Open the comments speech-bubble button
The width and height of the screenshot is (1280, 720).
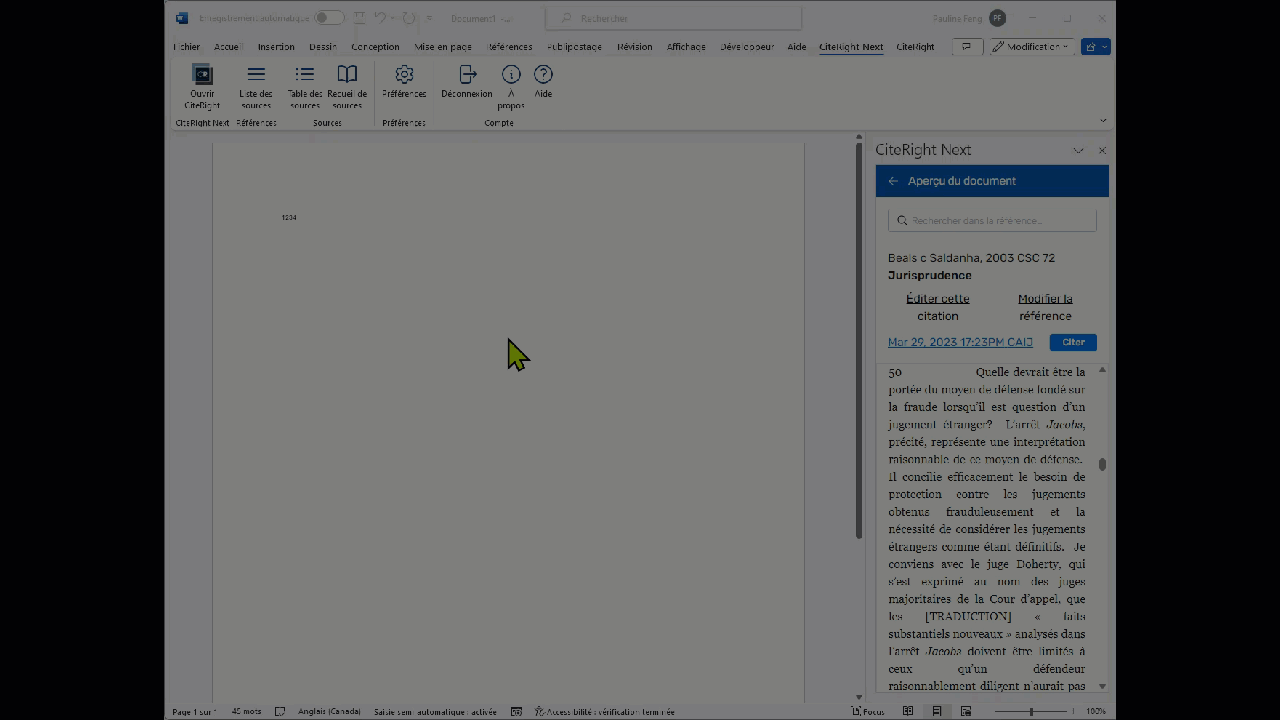[966, 47]
